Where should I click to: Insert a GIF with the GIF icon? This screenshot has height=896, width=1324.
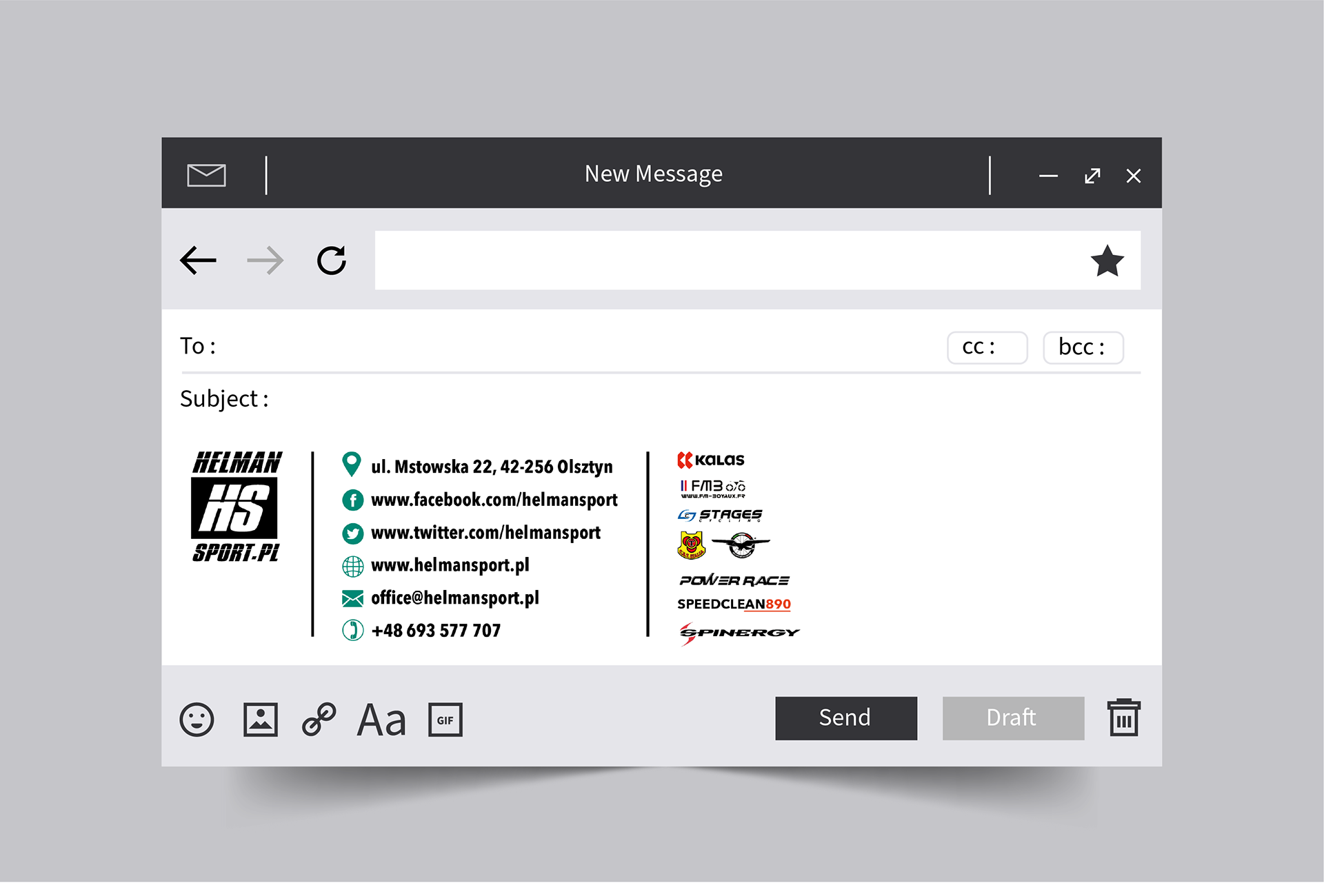click(x=445, y=720)
